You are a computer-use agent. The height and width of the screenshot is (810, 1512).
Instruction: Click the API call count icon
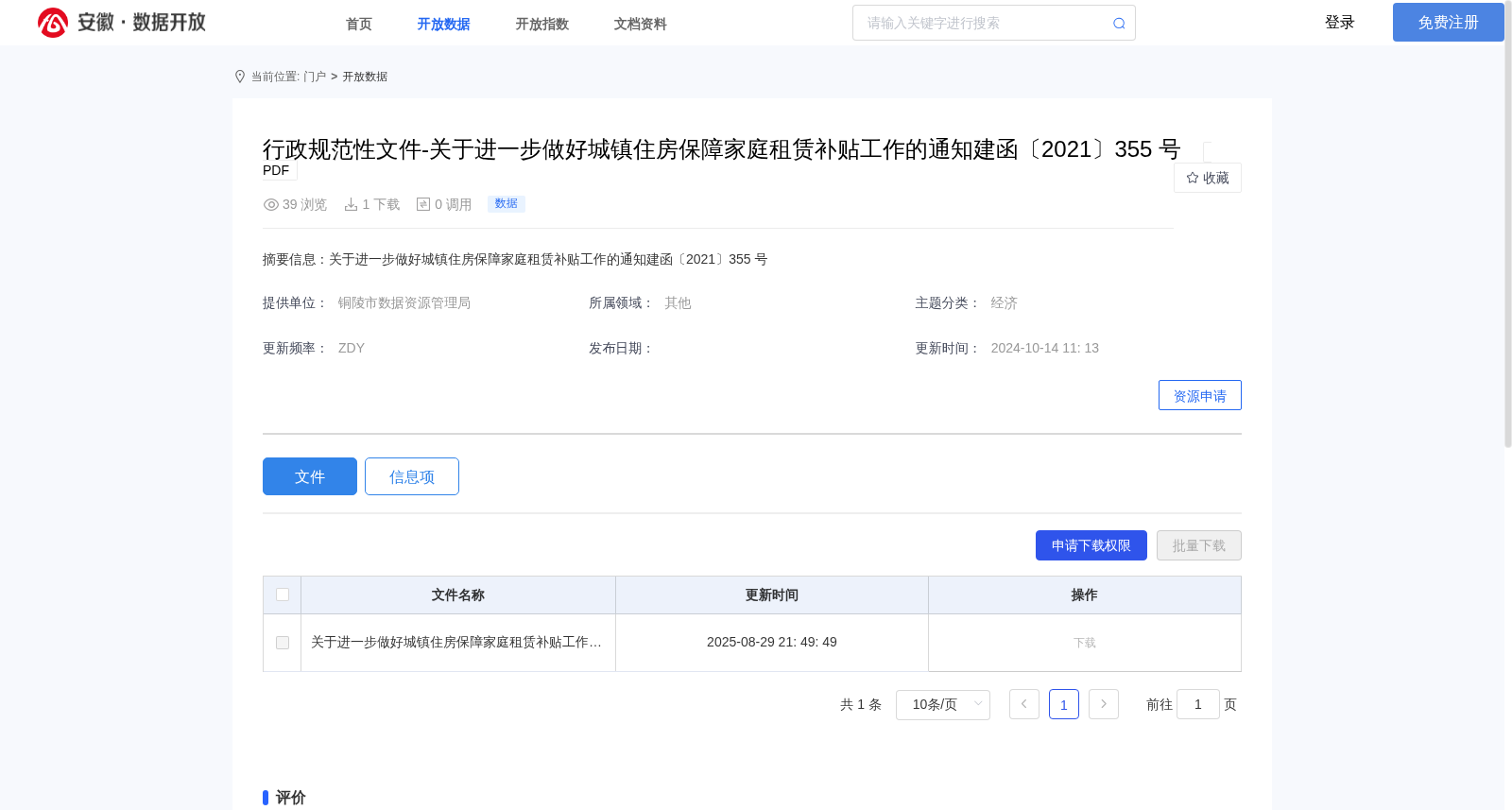(423, 204)
